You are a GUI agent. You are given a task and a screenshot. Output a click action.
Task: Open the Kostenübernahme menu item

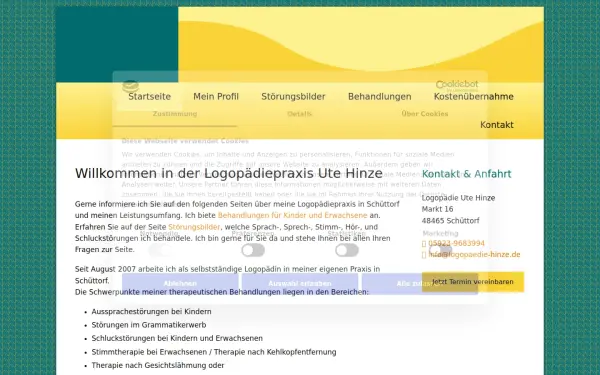[x=474, y=96]
